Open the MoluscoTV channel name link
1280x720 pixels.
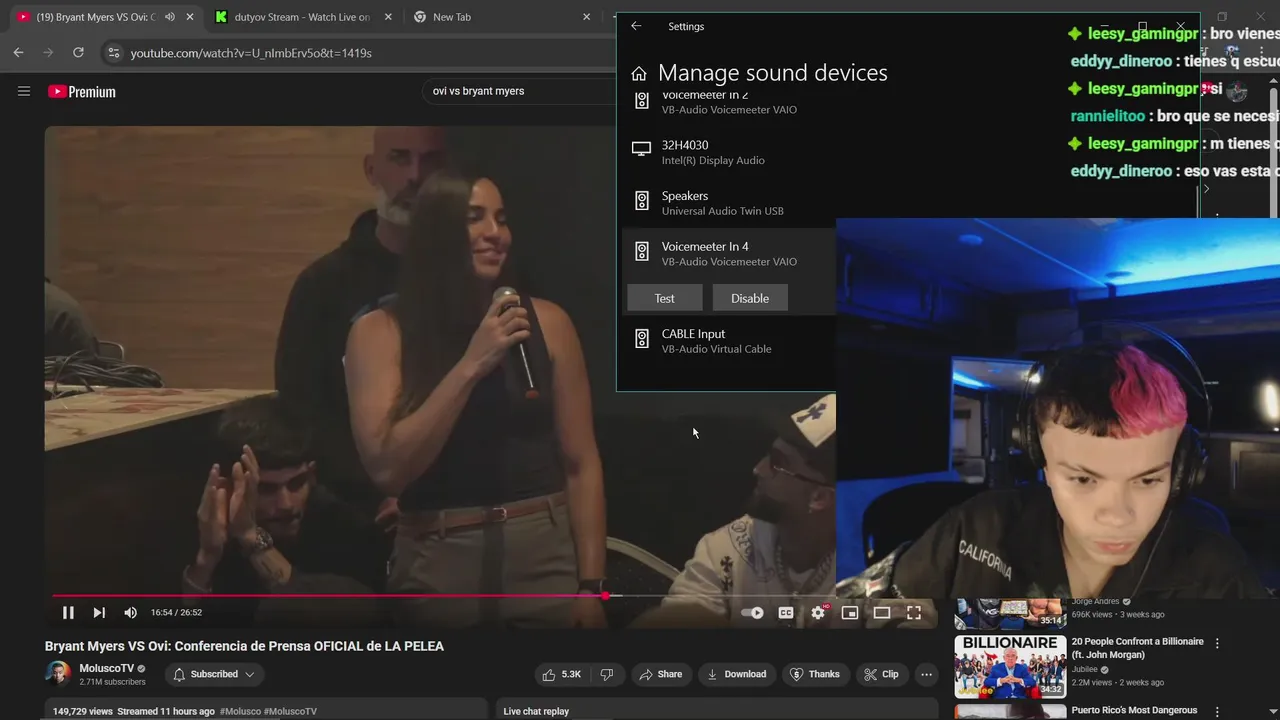(x=107, y=668)
